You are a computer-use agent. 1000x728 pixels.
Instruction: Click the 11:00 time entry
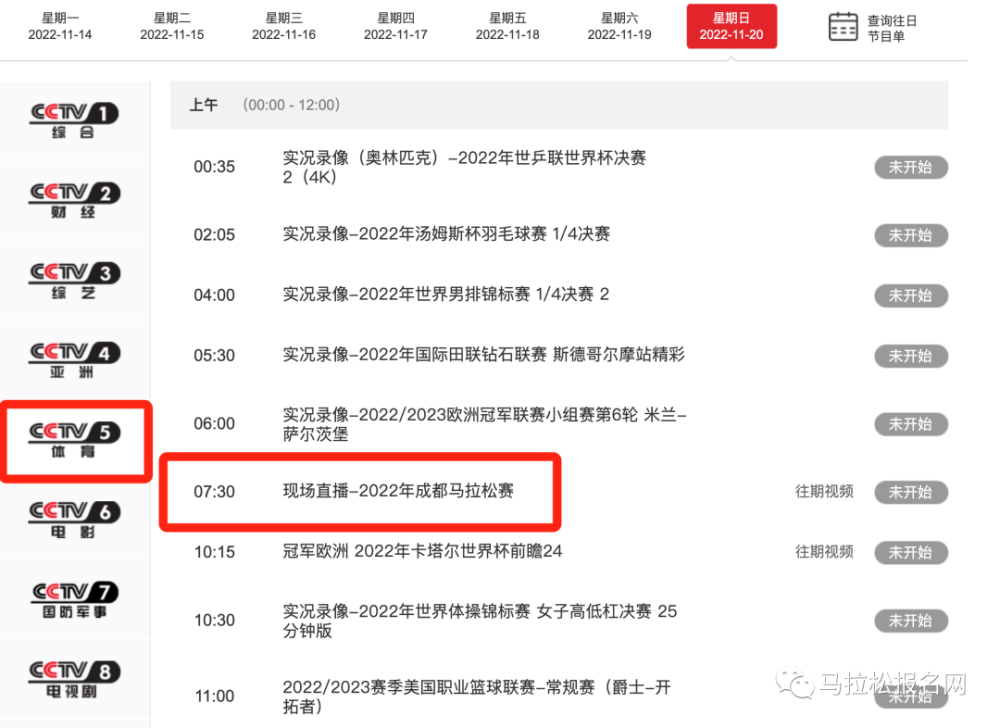214,696
